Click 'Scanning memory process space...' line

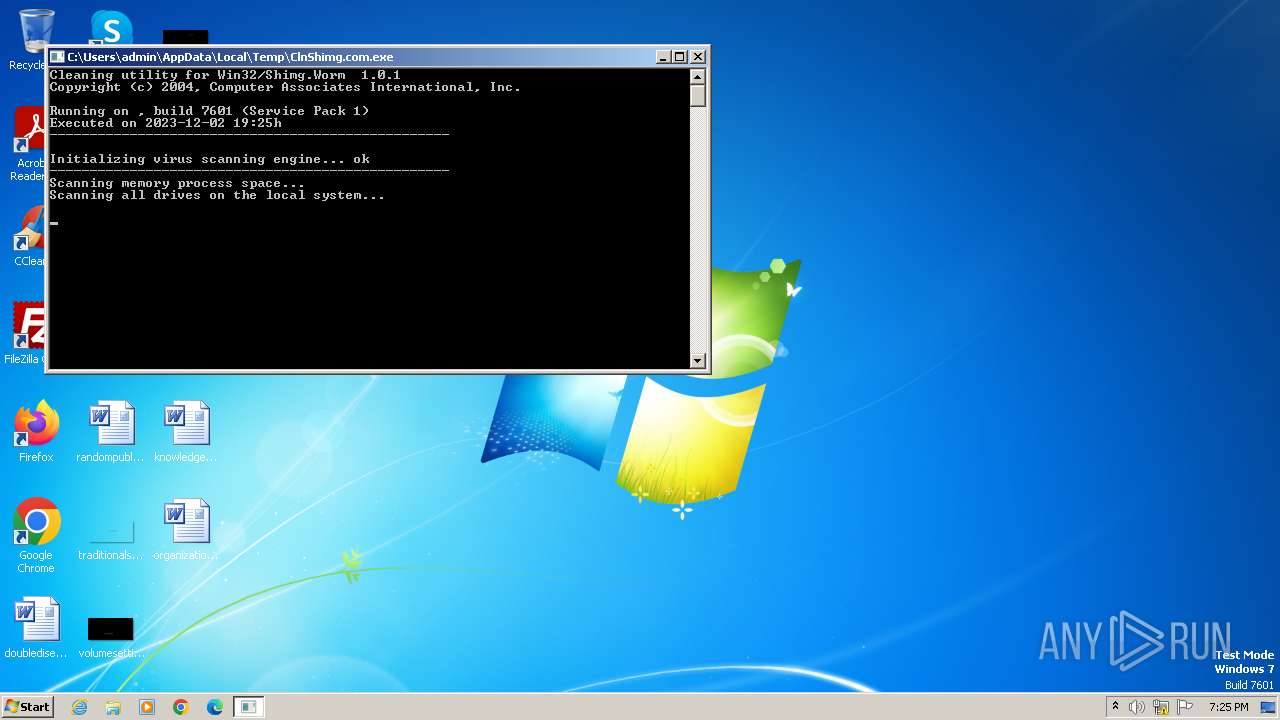pyautogui.click(x=177, y=183)
